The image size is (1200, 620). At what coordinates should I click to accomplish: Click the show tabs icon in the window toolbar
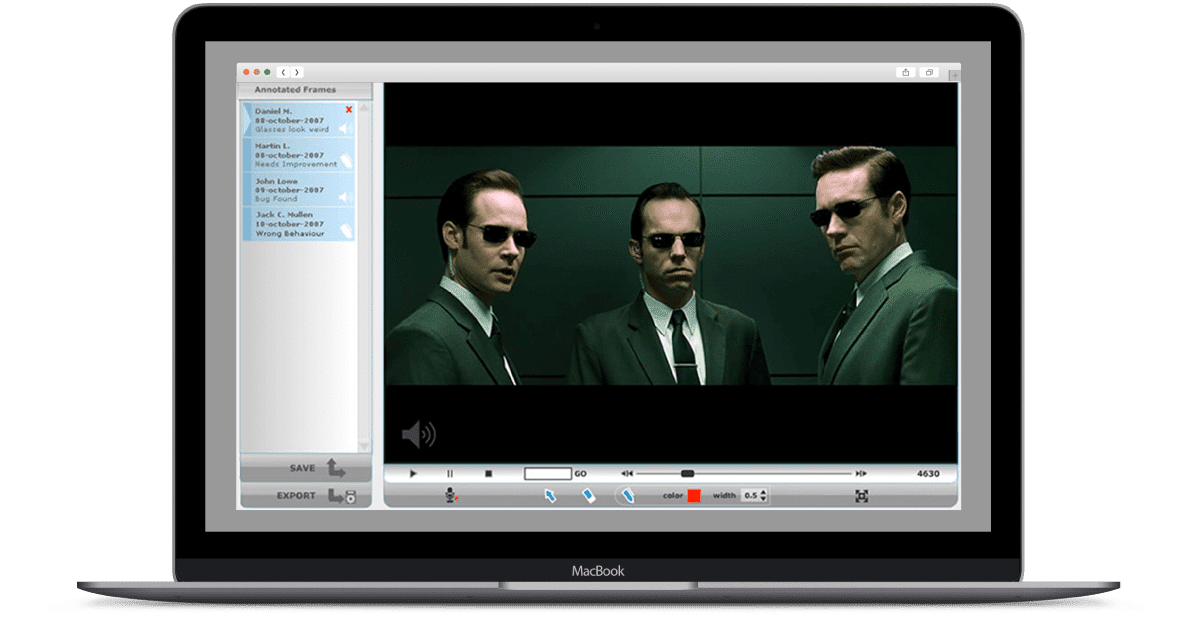[x=929, y=72]
